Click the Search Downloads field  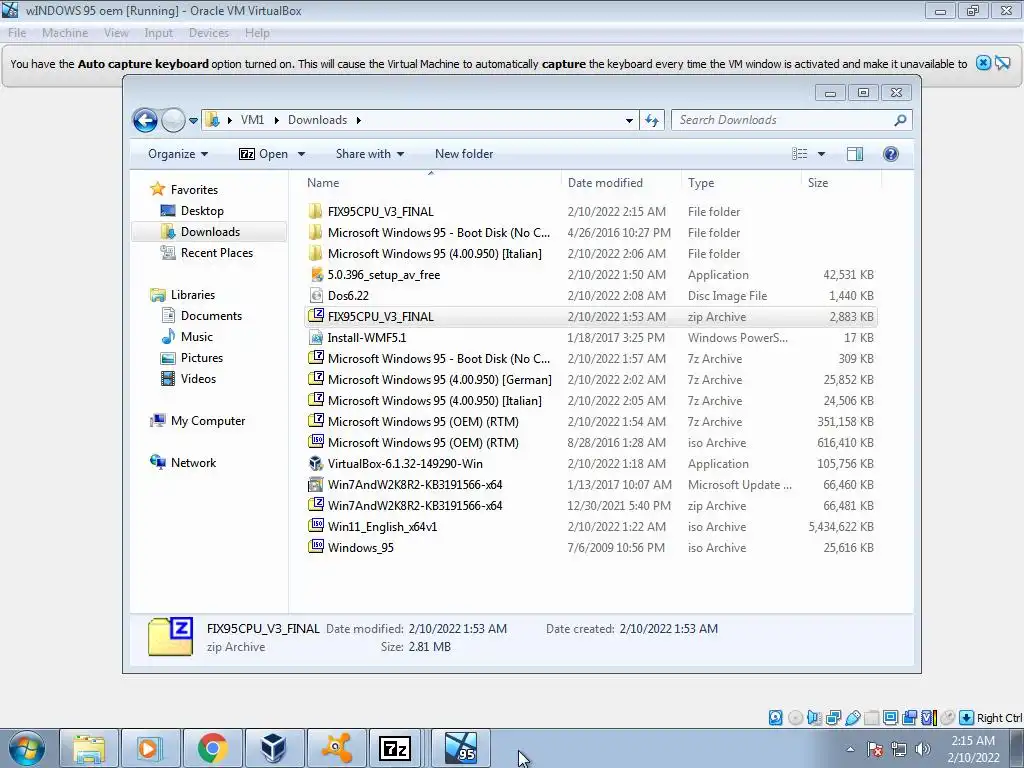click(x=784, y=120)
